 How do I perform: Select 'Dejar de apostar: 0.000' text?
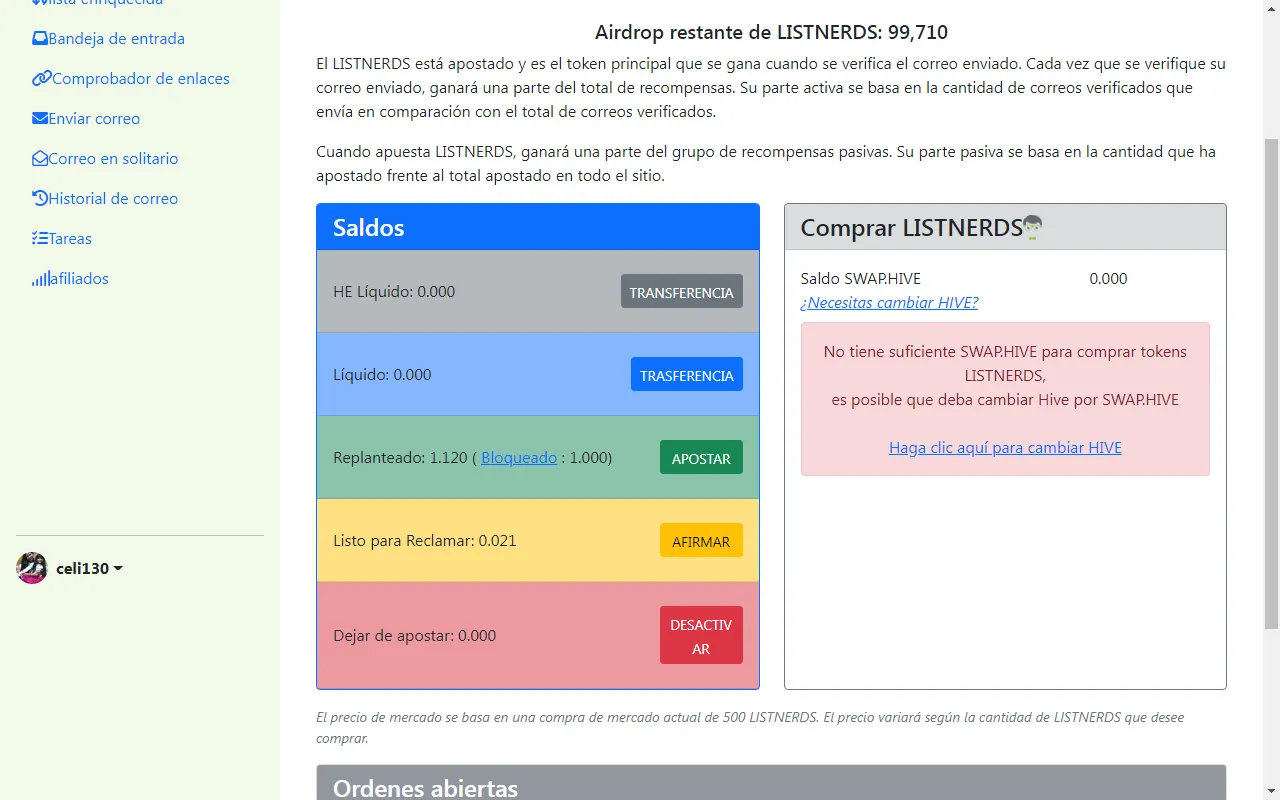(x=414, y=636)
